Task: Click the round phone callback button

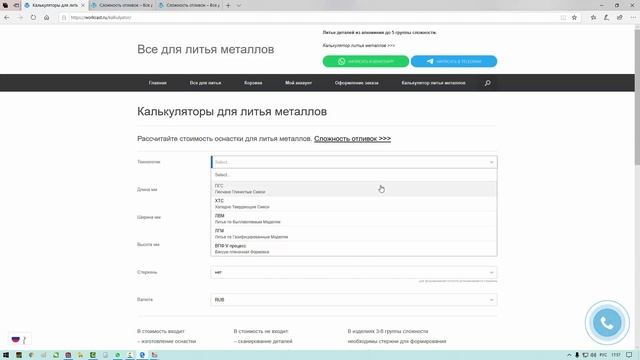Action: (x=607, y=323)
